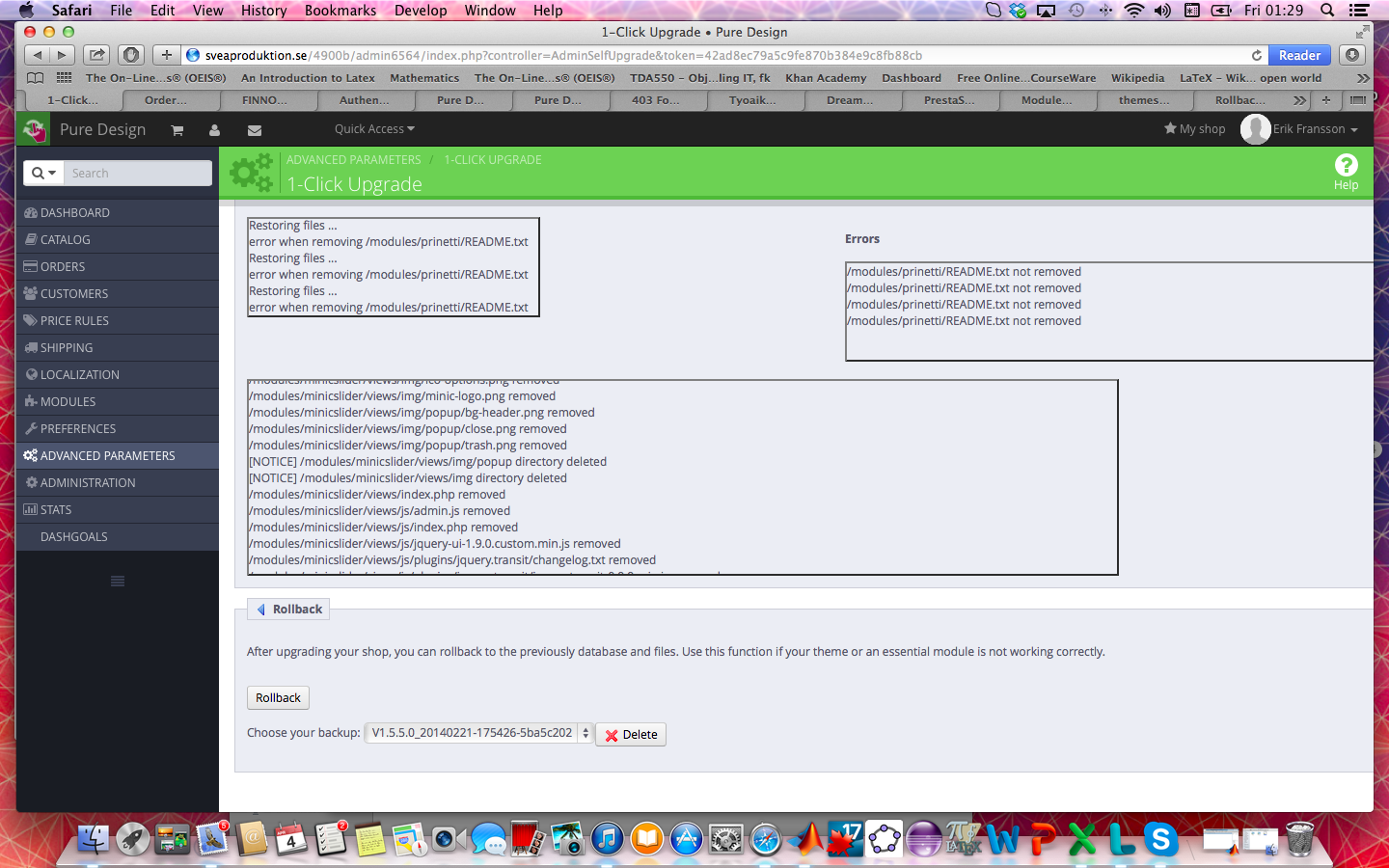Open the Shipping sidebar item
1389x868 pixels.
118,347
